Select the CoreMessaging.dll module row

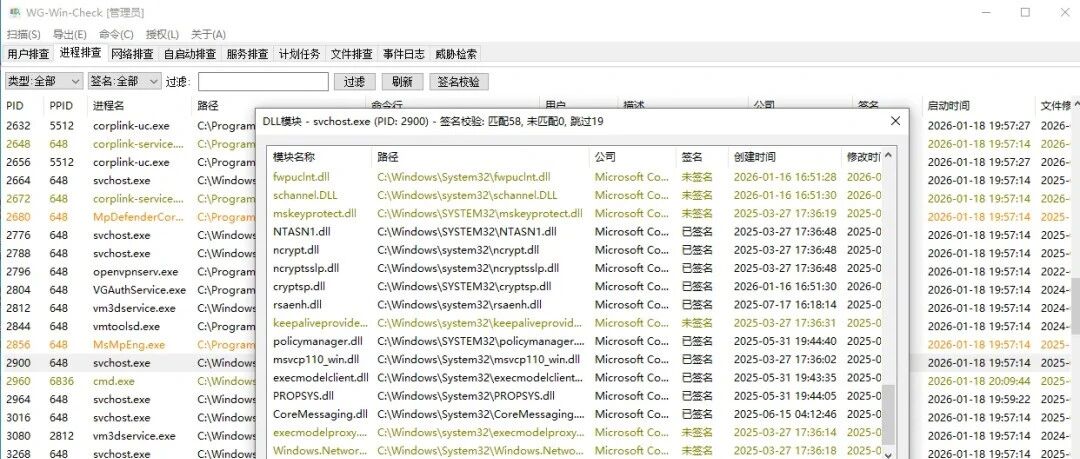pos(575,414)
